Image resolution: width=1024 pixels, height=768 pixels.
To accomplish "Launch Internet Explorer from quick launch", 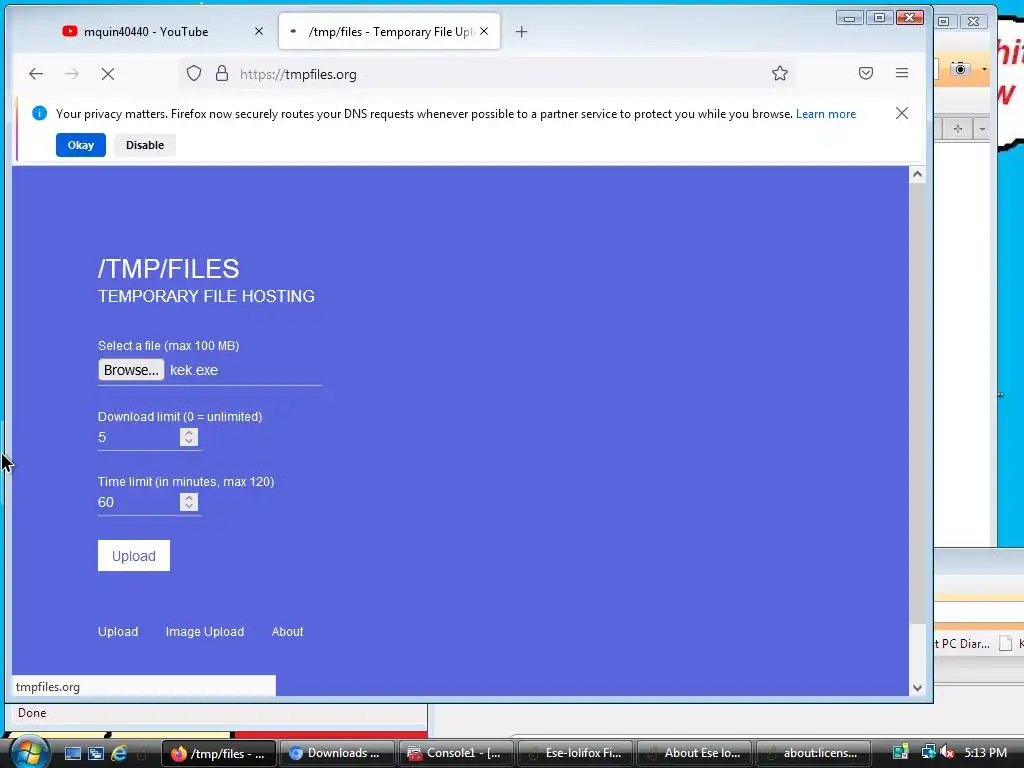I will [x=119, y=754].
